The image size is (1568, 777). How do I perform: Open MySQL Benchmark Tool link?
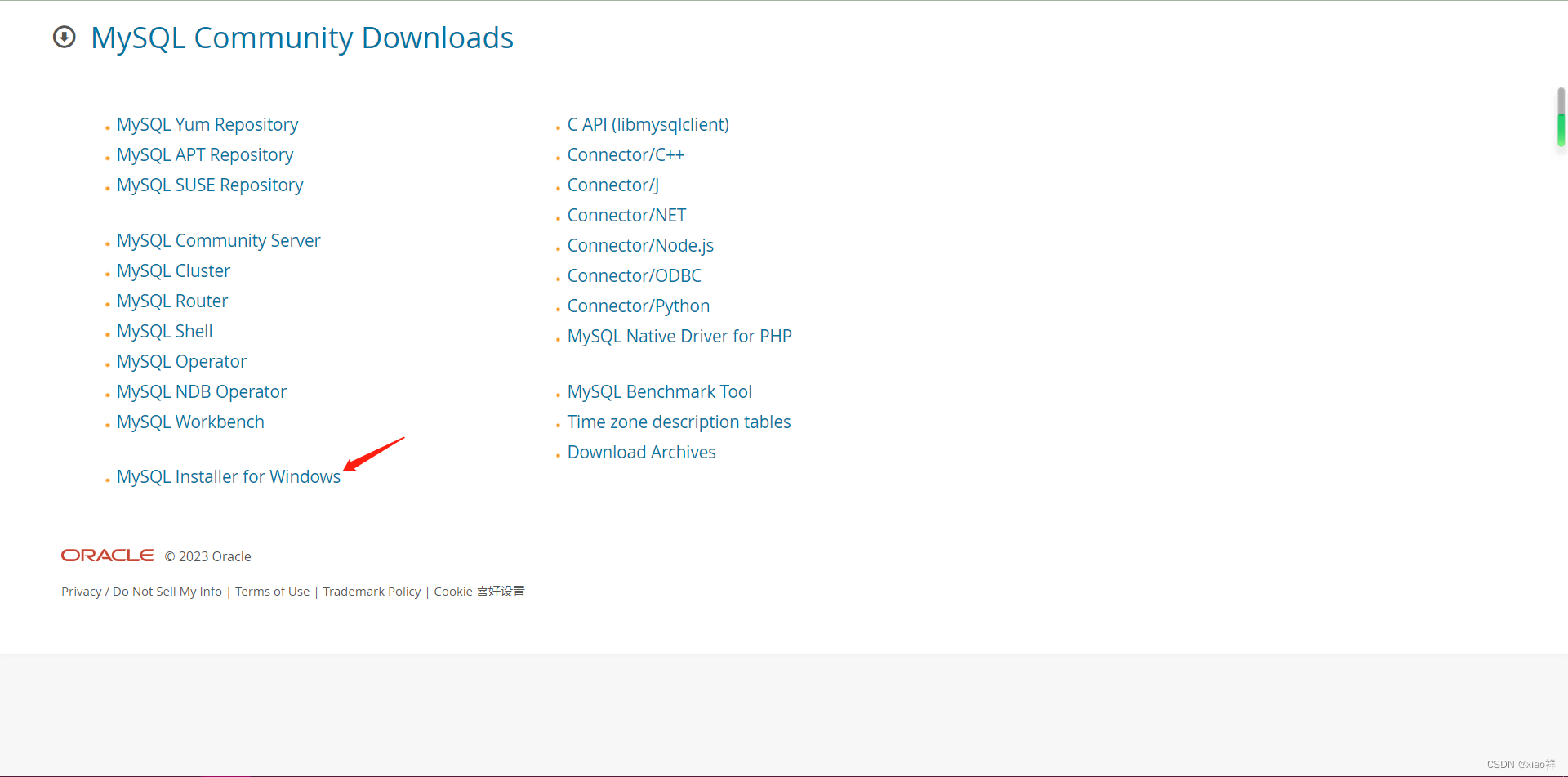(x=660, y=391)
